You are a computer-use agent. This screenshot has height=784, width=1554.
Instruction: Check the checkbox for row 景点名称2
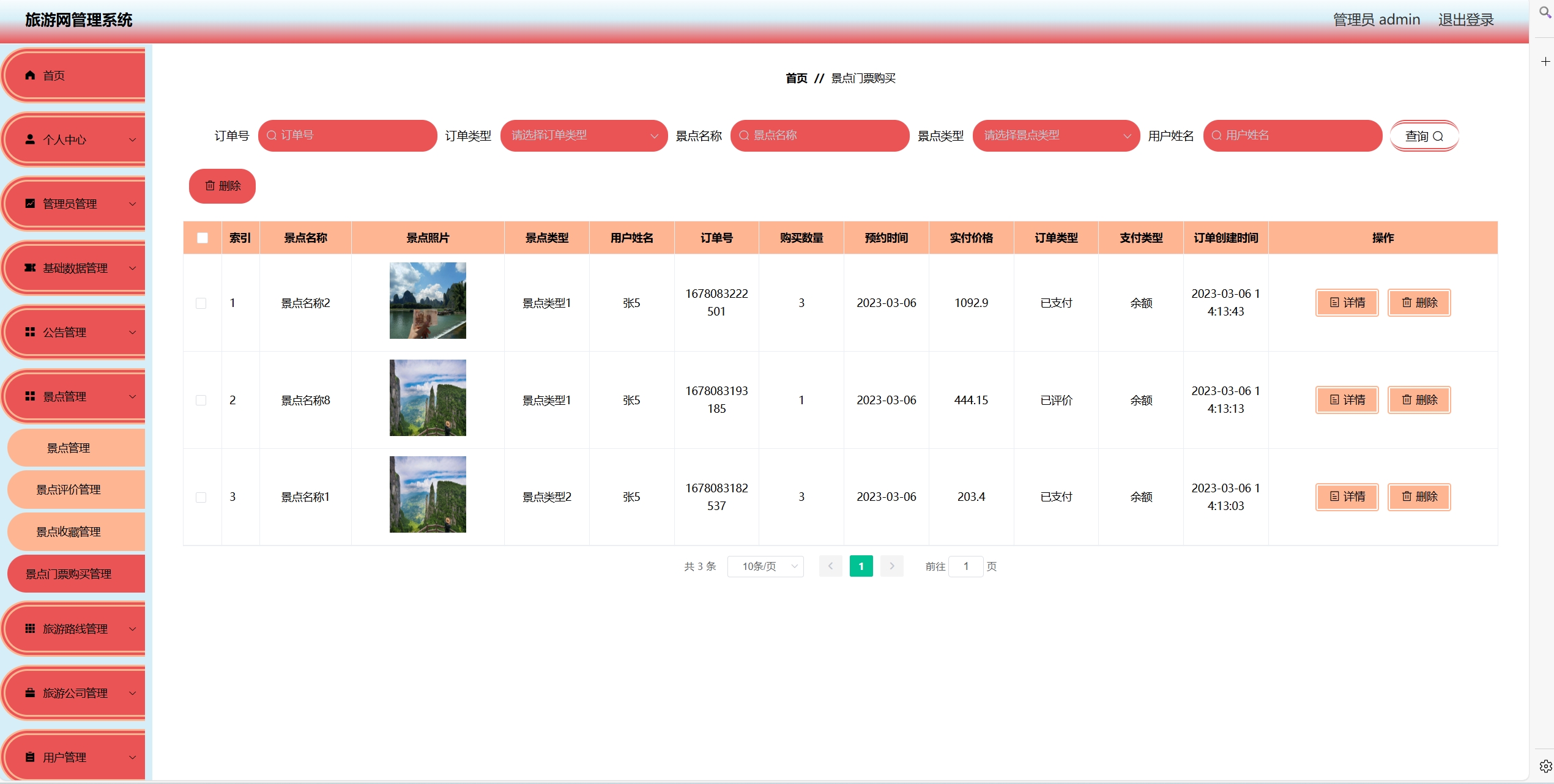(x=201, y=303)
